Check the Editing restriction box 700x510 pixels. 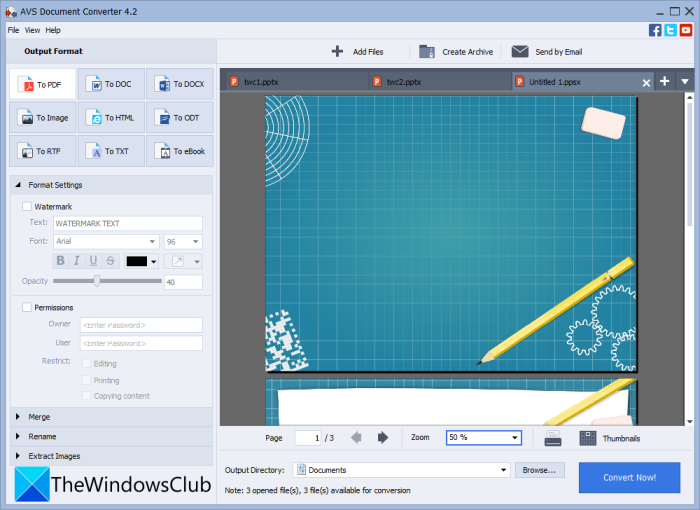pos(87,364)
